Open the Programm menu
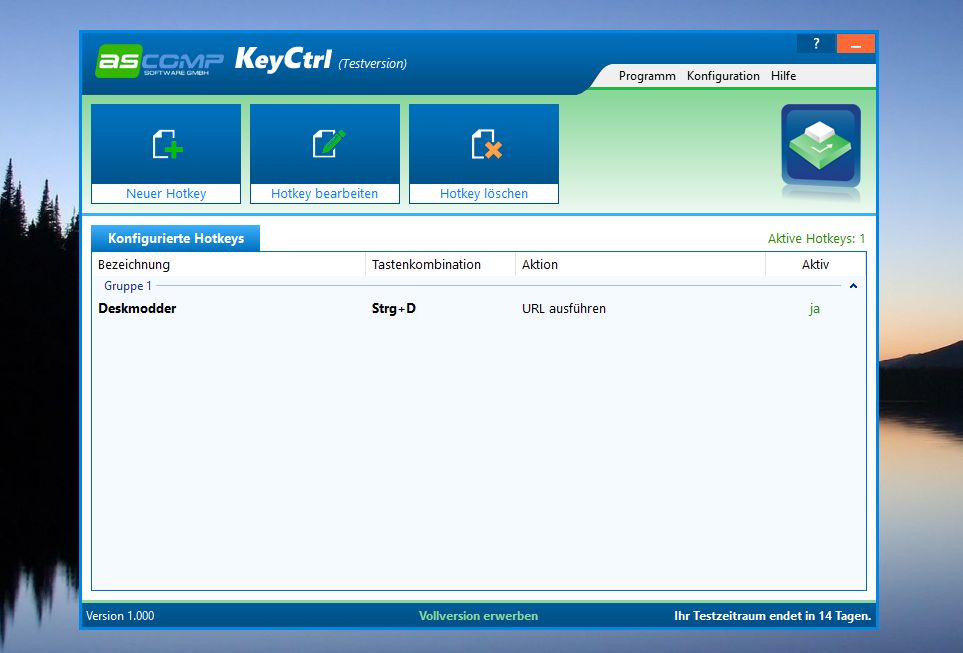 click(x=647, y=76)
